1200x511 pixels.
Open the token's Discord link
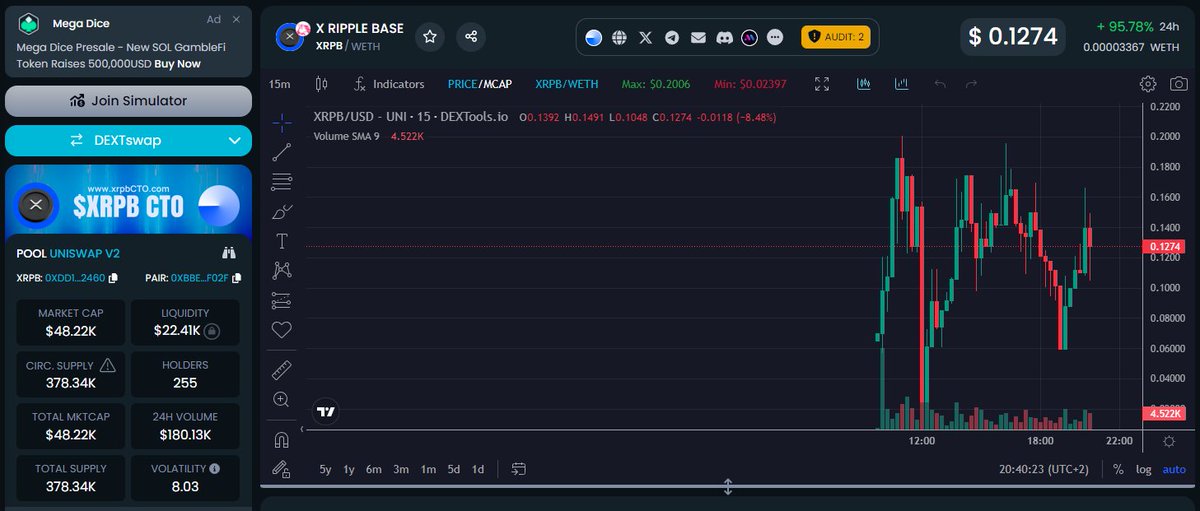point(723,37)
